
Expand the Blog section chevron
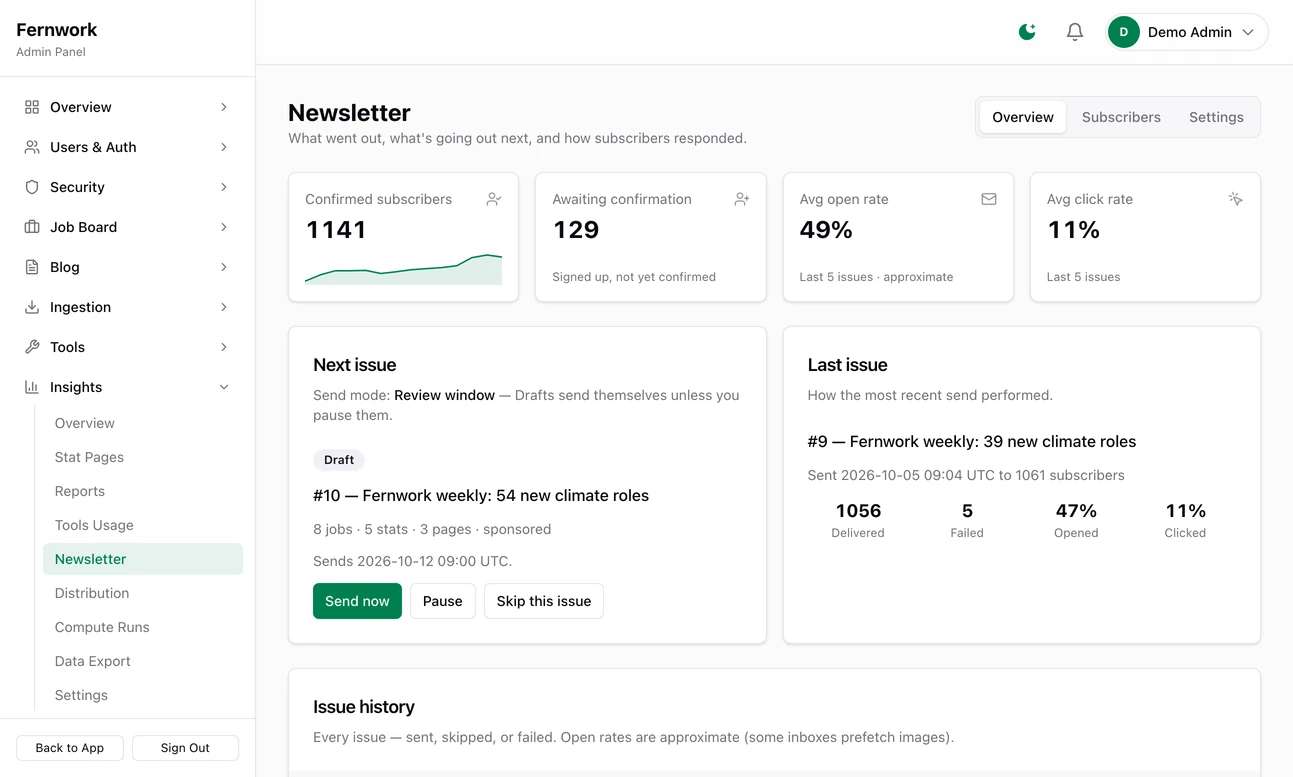[224, 267]
